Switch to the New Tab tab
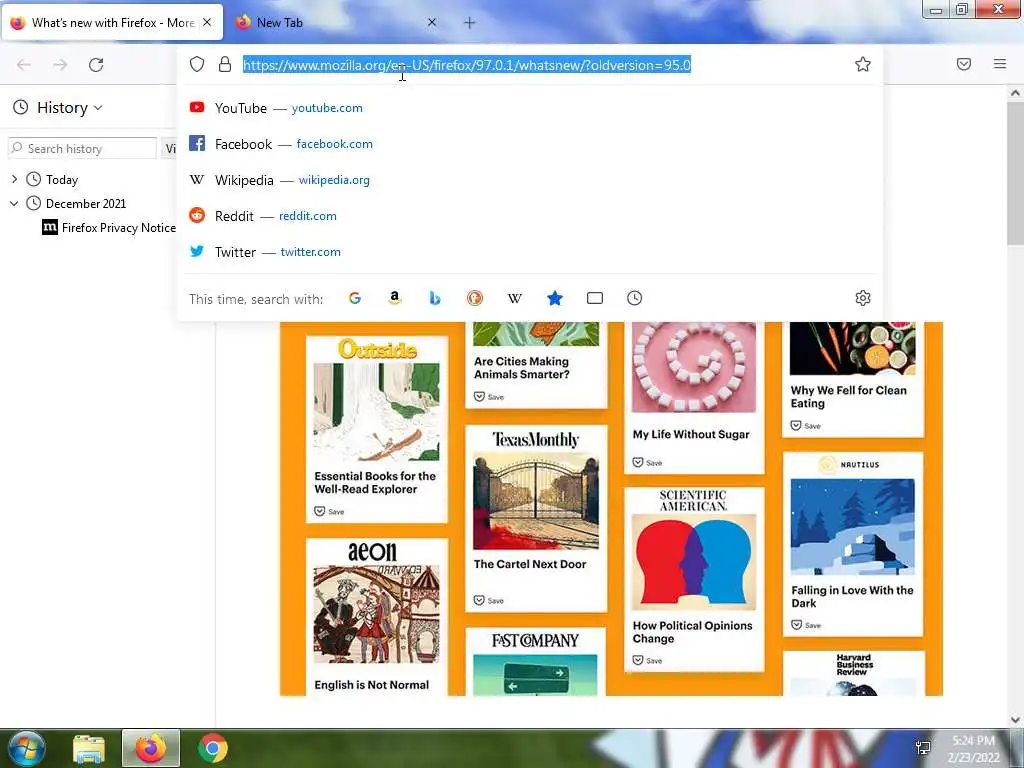The image size is (1024, 768). point(336,23)
